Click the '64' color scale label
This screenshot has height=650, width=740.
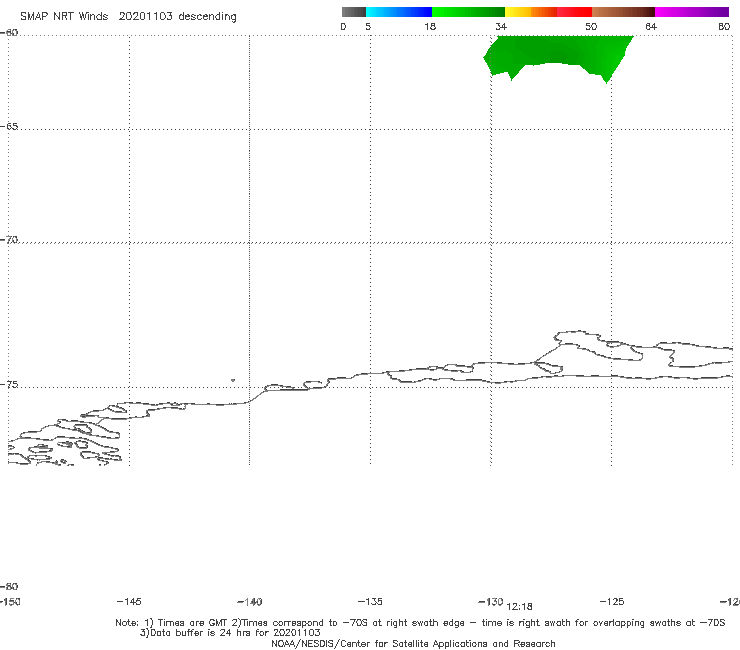[x=651, y=26]
